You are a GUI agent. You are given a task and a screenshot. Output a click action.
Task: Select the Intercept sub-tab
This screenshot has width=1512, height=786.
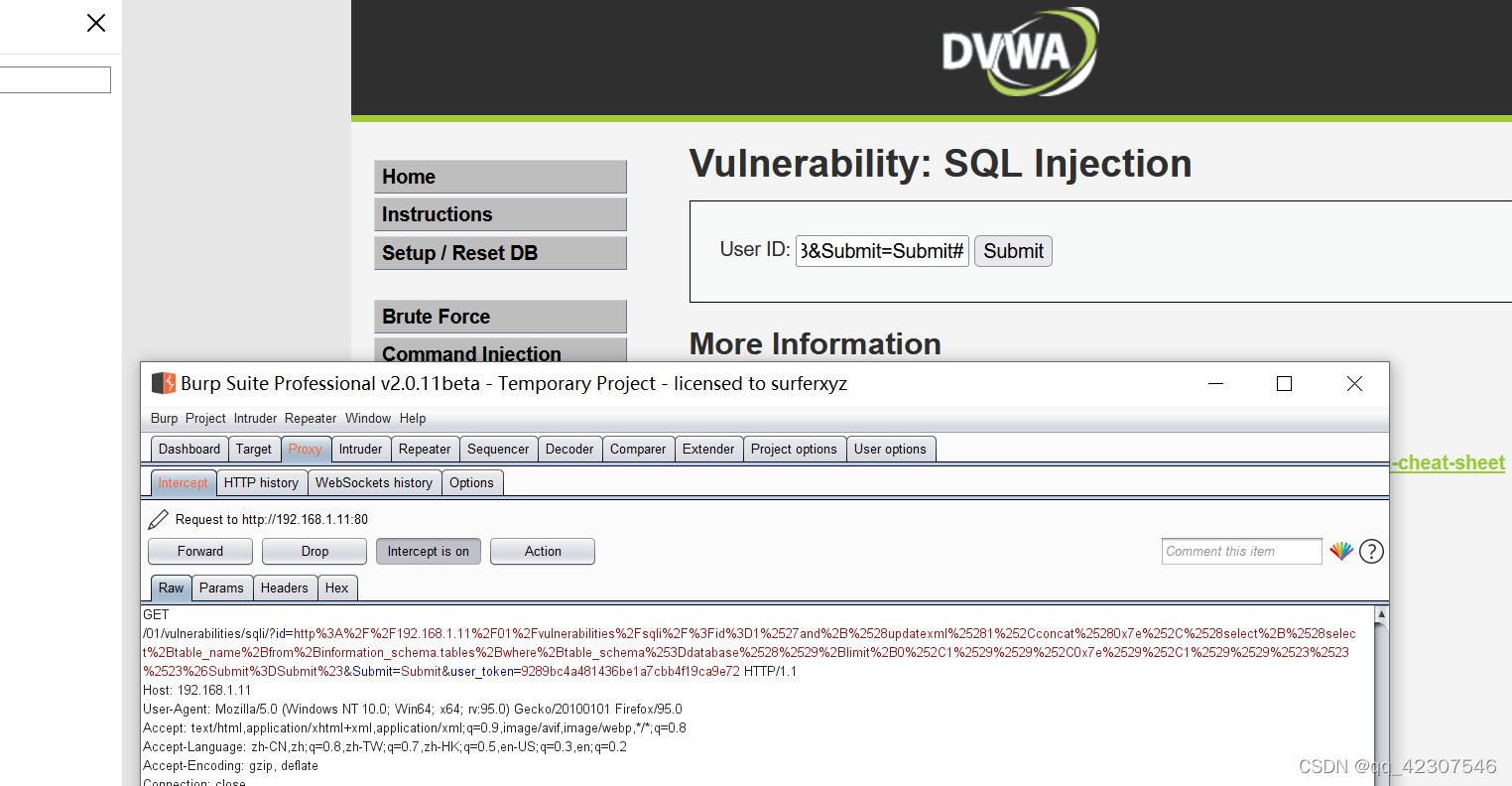tap(184, 482)
